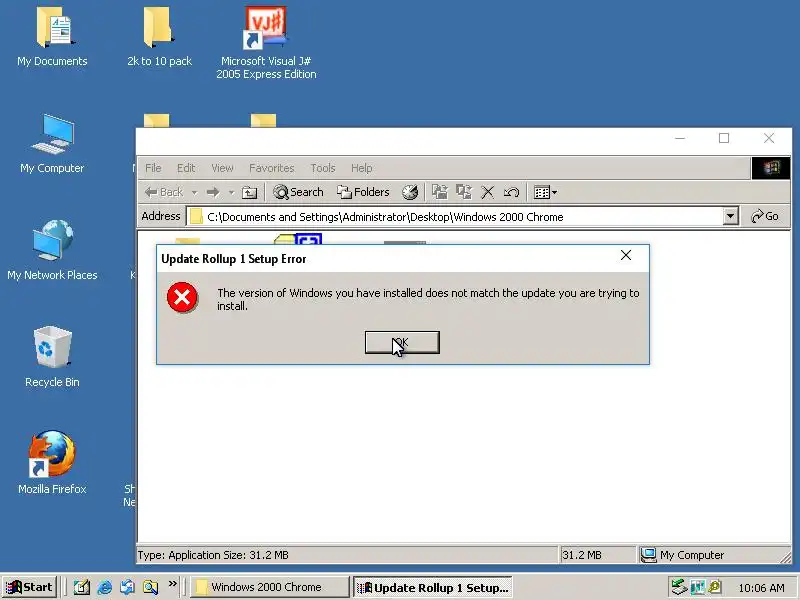
Task: Launch Outlook Express from quick launch
Action: 127,588
